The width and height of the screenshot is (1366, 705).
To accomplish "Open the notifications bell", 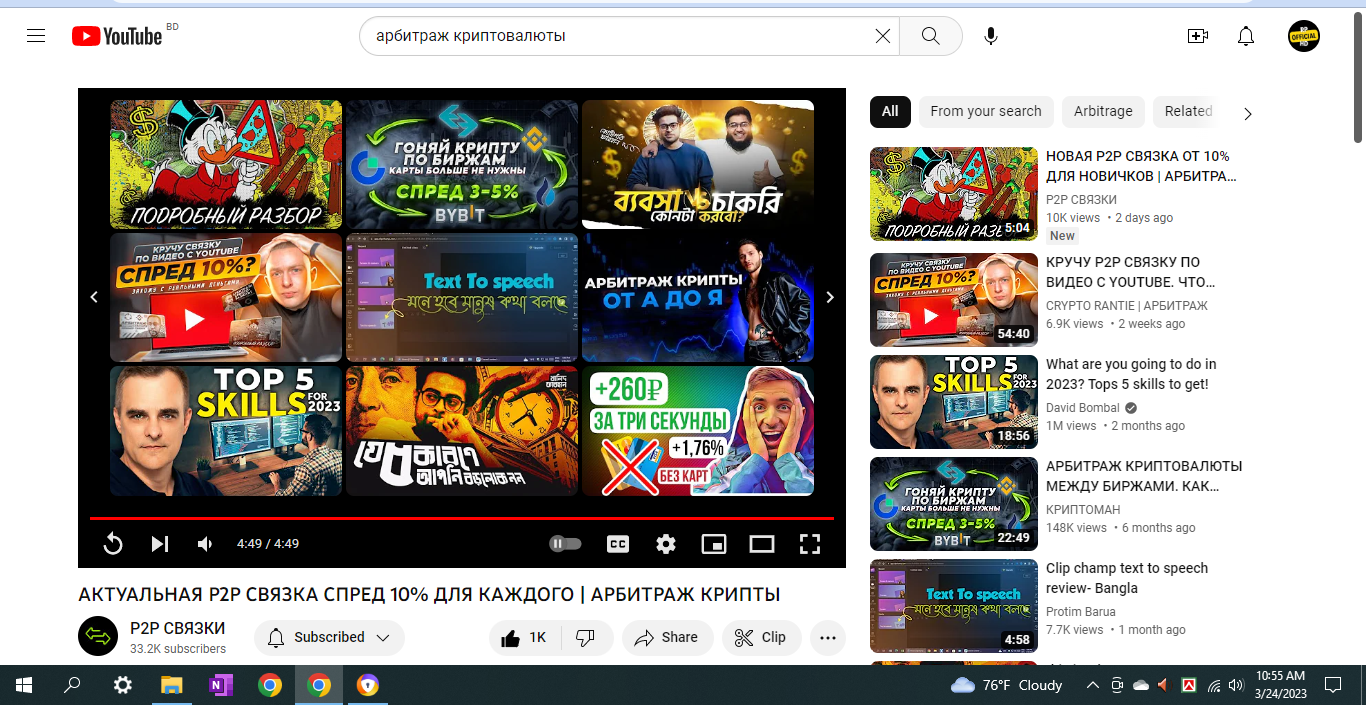I will 1245,36.
